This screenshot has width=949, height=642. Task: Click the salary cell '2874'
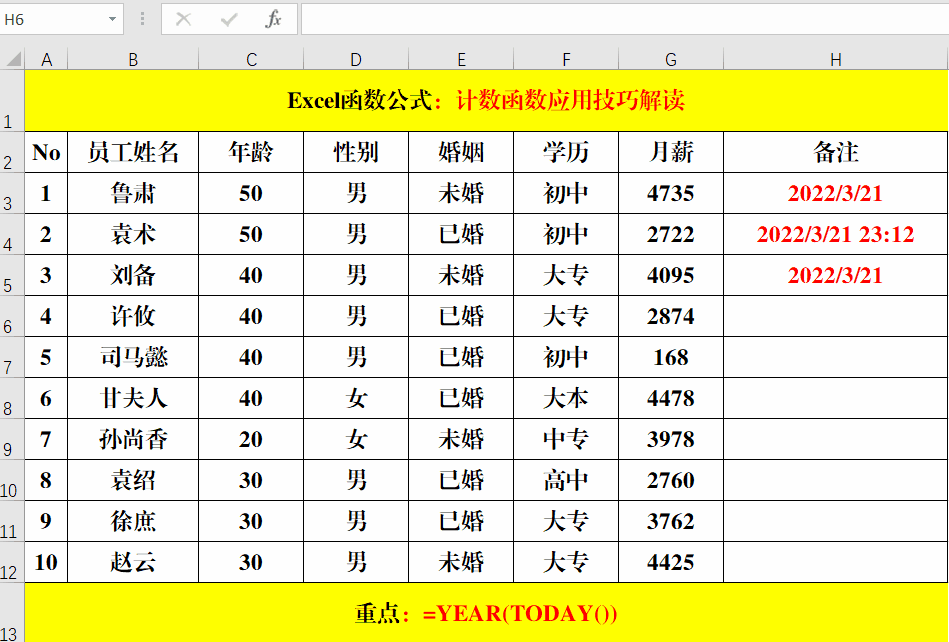tap(671, 316)
